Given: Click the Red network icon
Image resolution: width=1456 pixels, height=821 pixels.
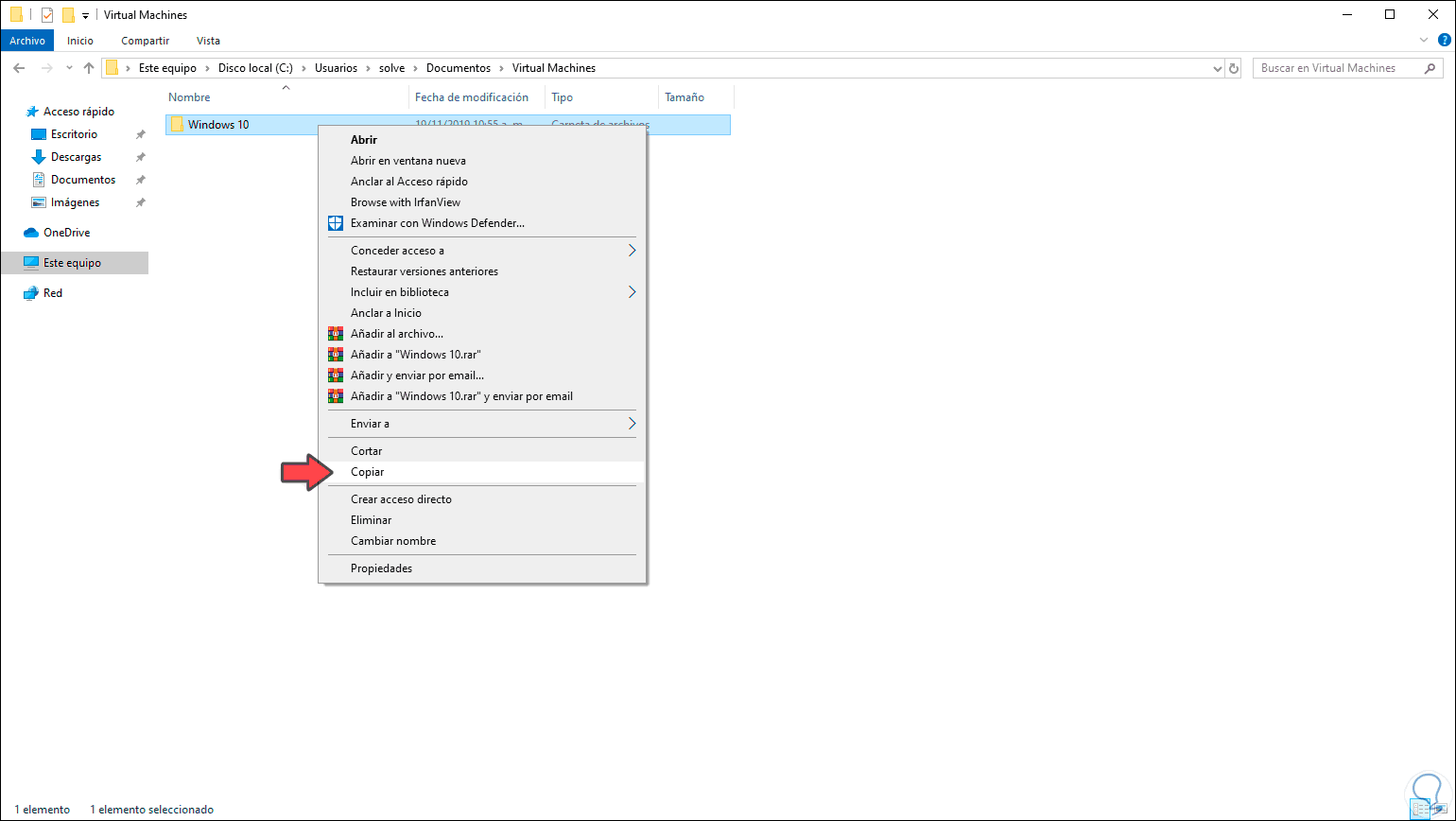Looking at the screenshot, I should [30, 293].
